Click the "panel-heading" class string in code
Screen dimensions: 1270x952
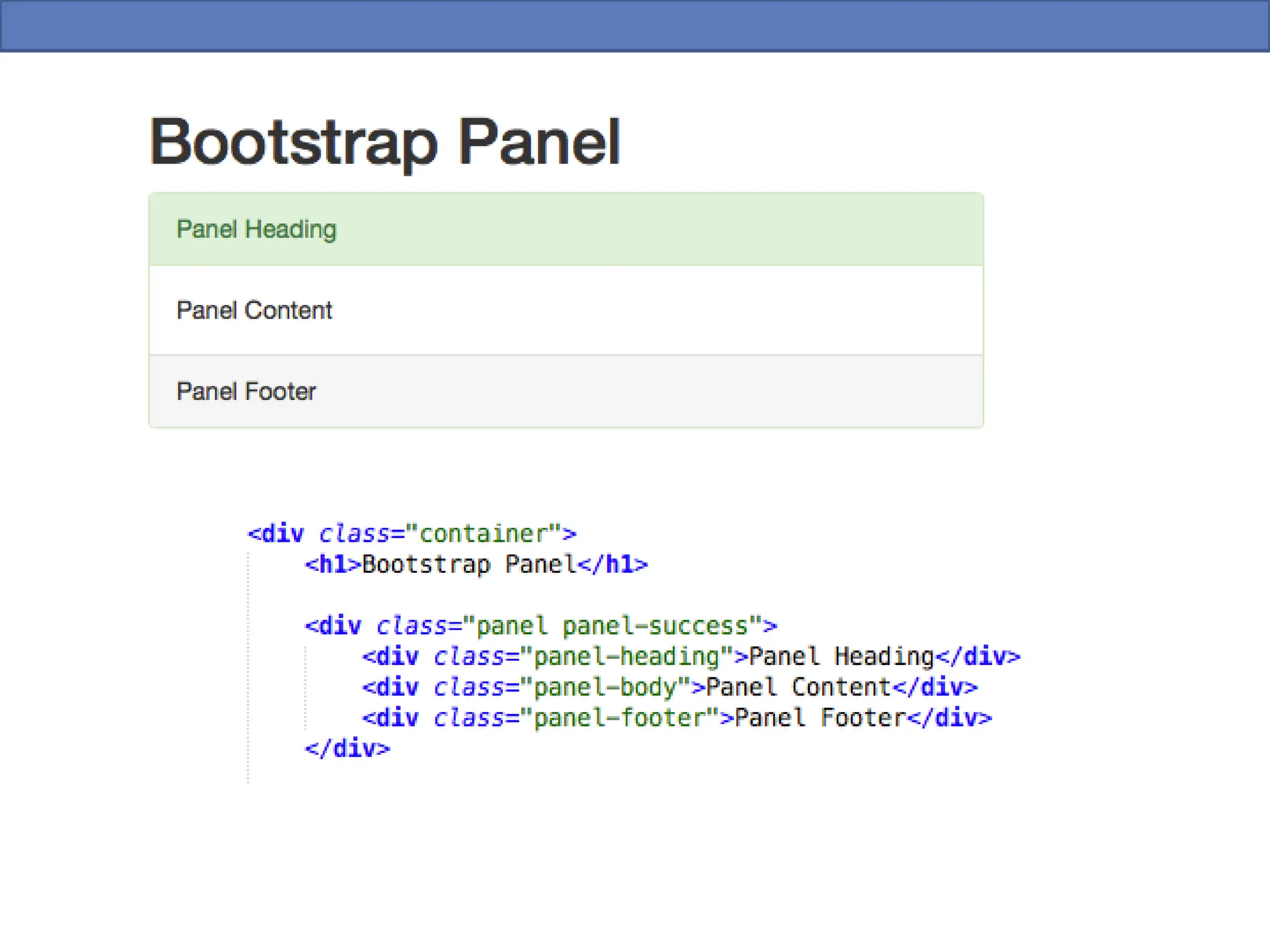pyautogui.click(x=627, y=656)
